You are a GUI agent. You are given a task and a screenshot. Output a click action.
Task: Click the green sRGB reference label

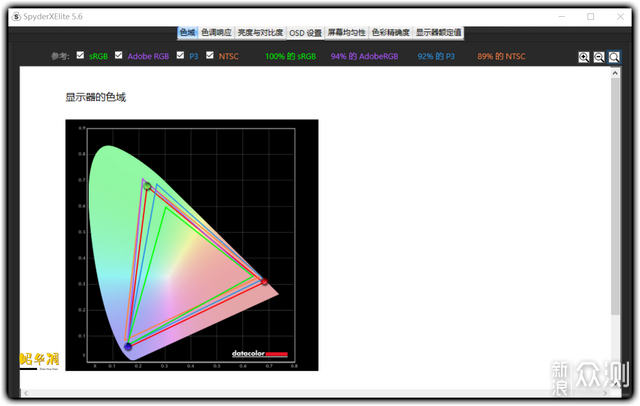(98, 56)
